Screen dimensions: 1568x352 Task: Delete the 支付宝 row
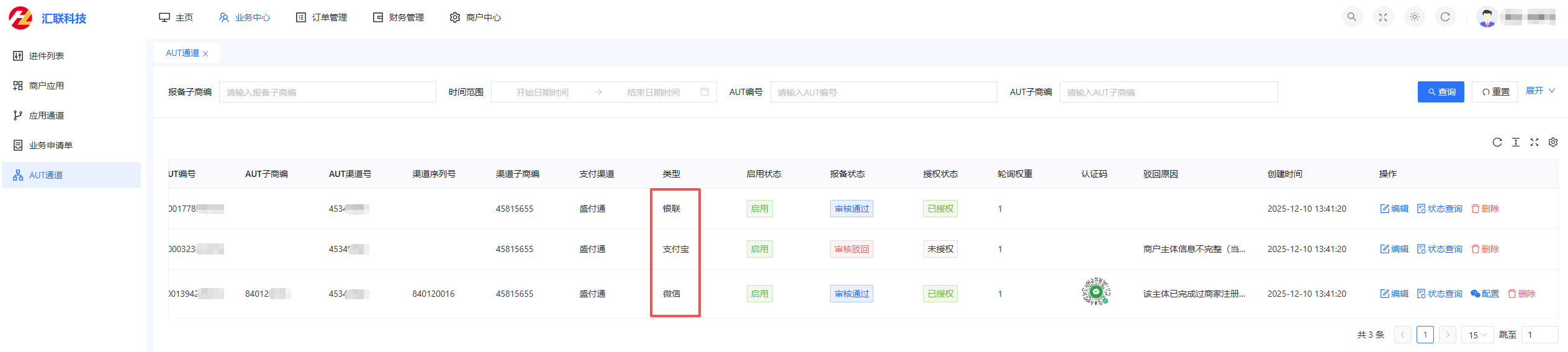click(1485, 249)
